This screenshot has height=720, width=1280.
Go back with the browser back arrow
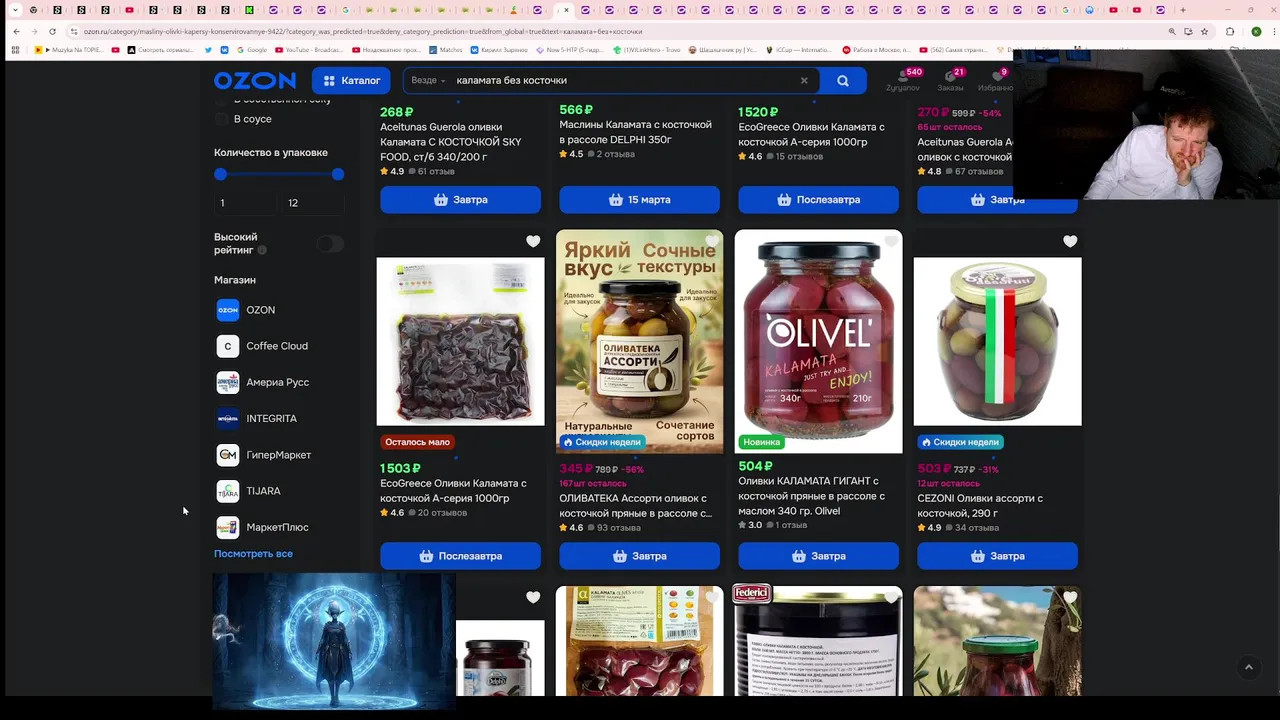pyautogui.click(x=16, y=31)
